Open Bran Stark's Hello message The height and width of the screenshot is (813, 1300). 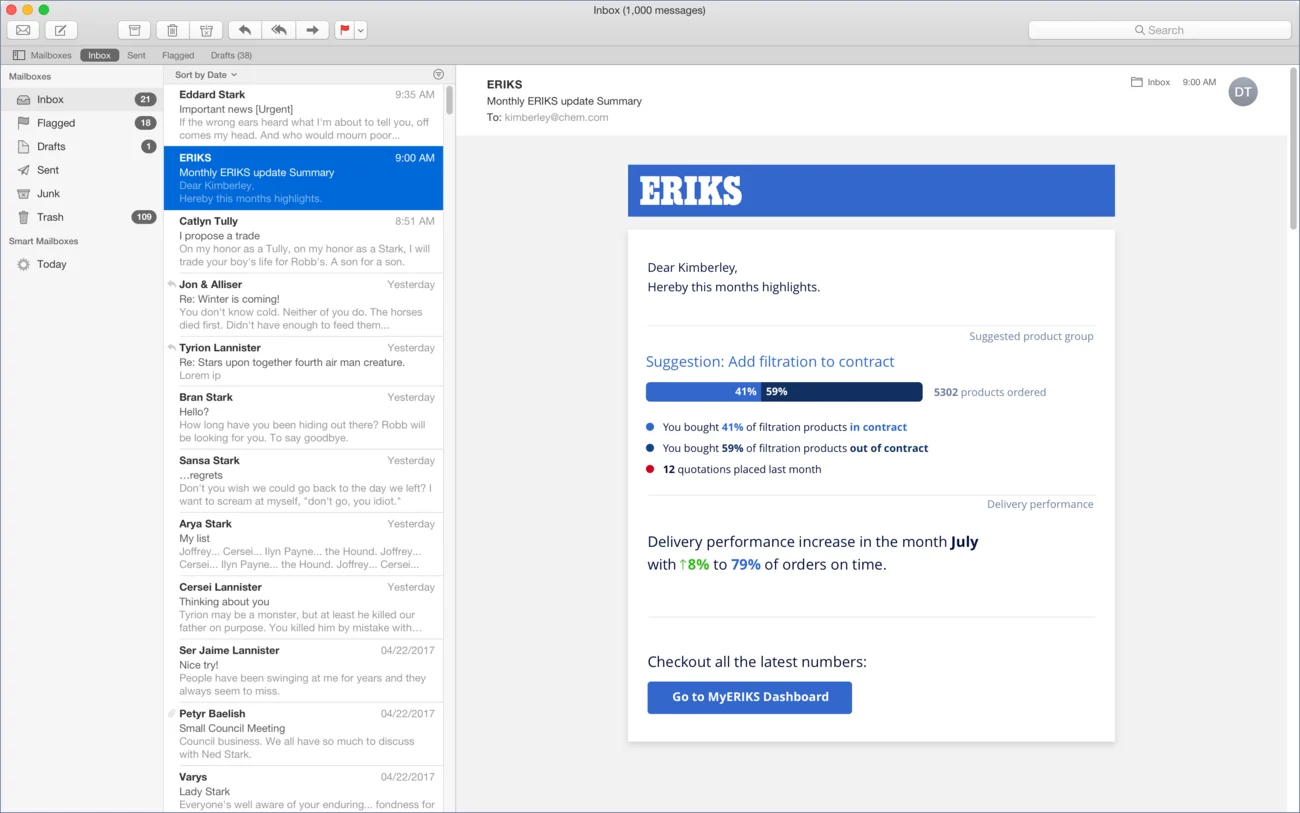303,418
